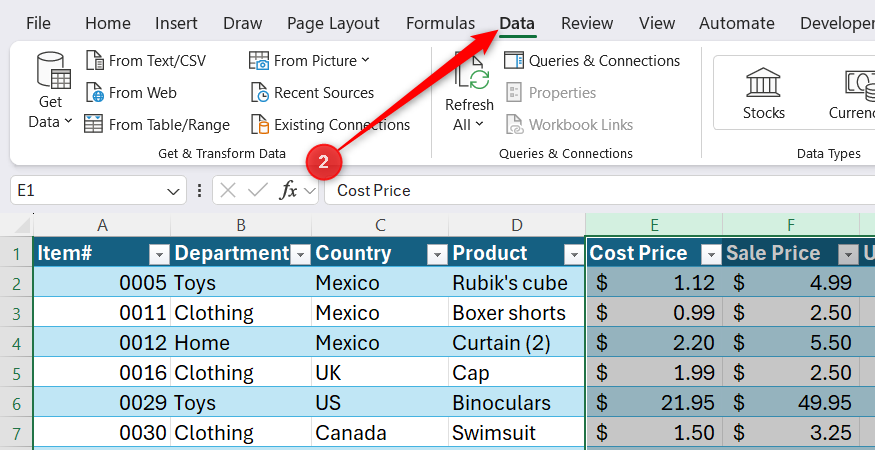Open grayed-out Properties command
The width and height of the screenshot is (875, 450).
pos(551,93)
